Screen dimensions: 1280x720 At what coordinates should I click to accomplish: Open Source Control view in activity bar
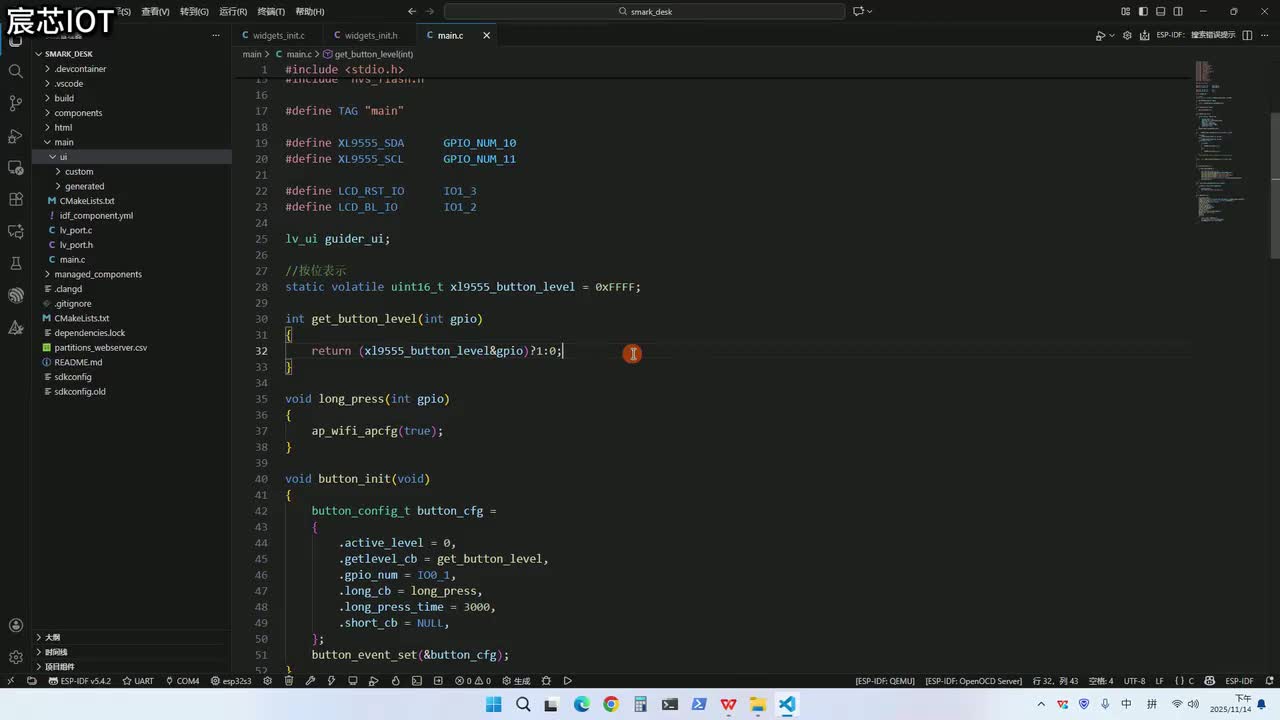pos(15,103)
